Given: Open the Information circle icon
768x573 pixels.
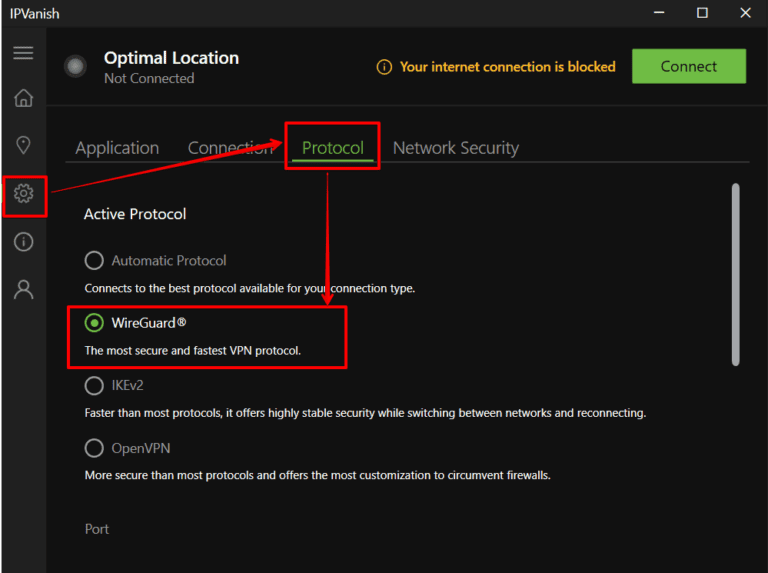Looking at the screenshot, I should click(24, 242).
